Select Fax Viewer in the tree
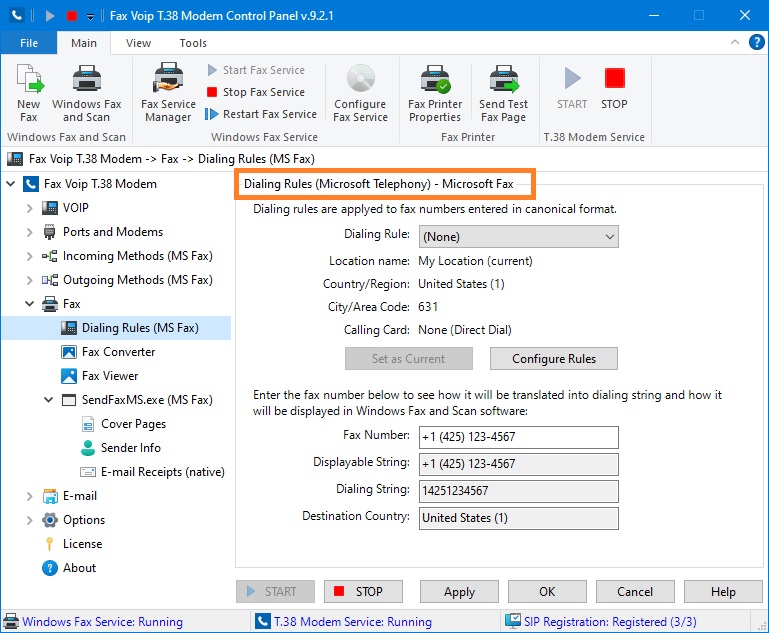Screen dimensions: 769x633 pos(110,376)
